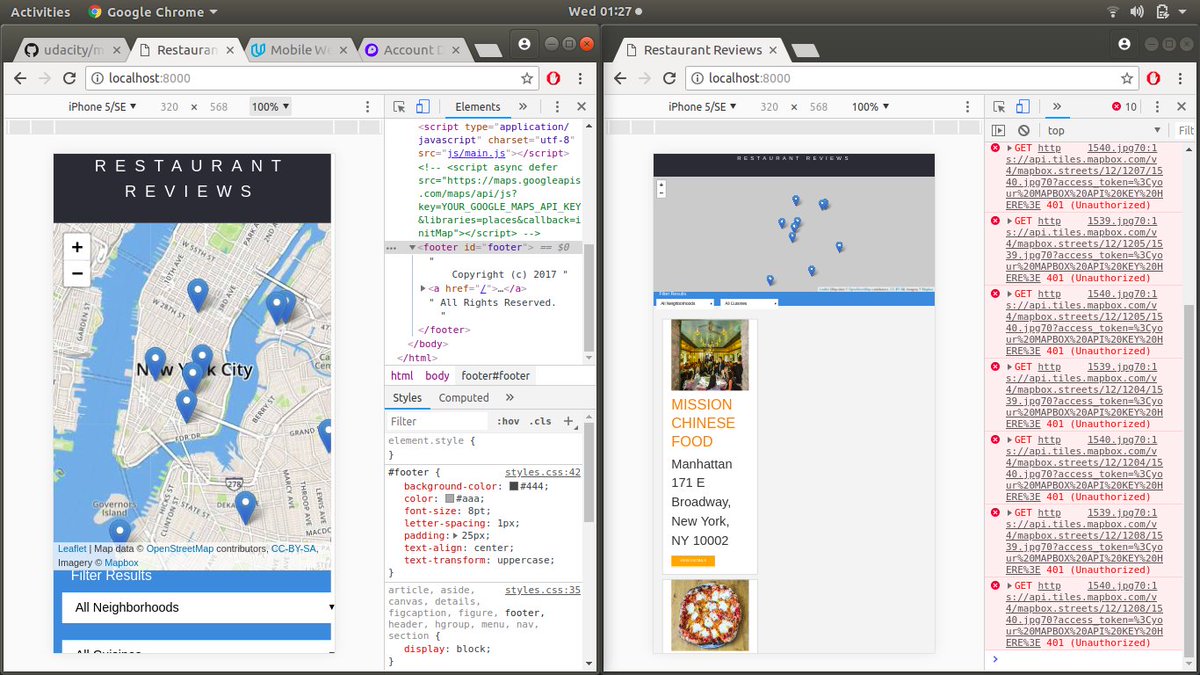Open the Leaflet attribution link

pos(72,548)
